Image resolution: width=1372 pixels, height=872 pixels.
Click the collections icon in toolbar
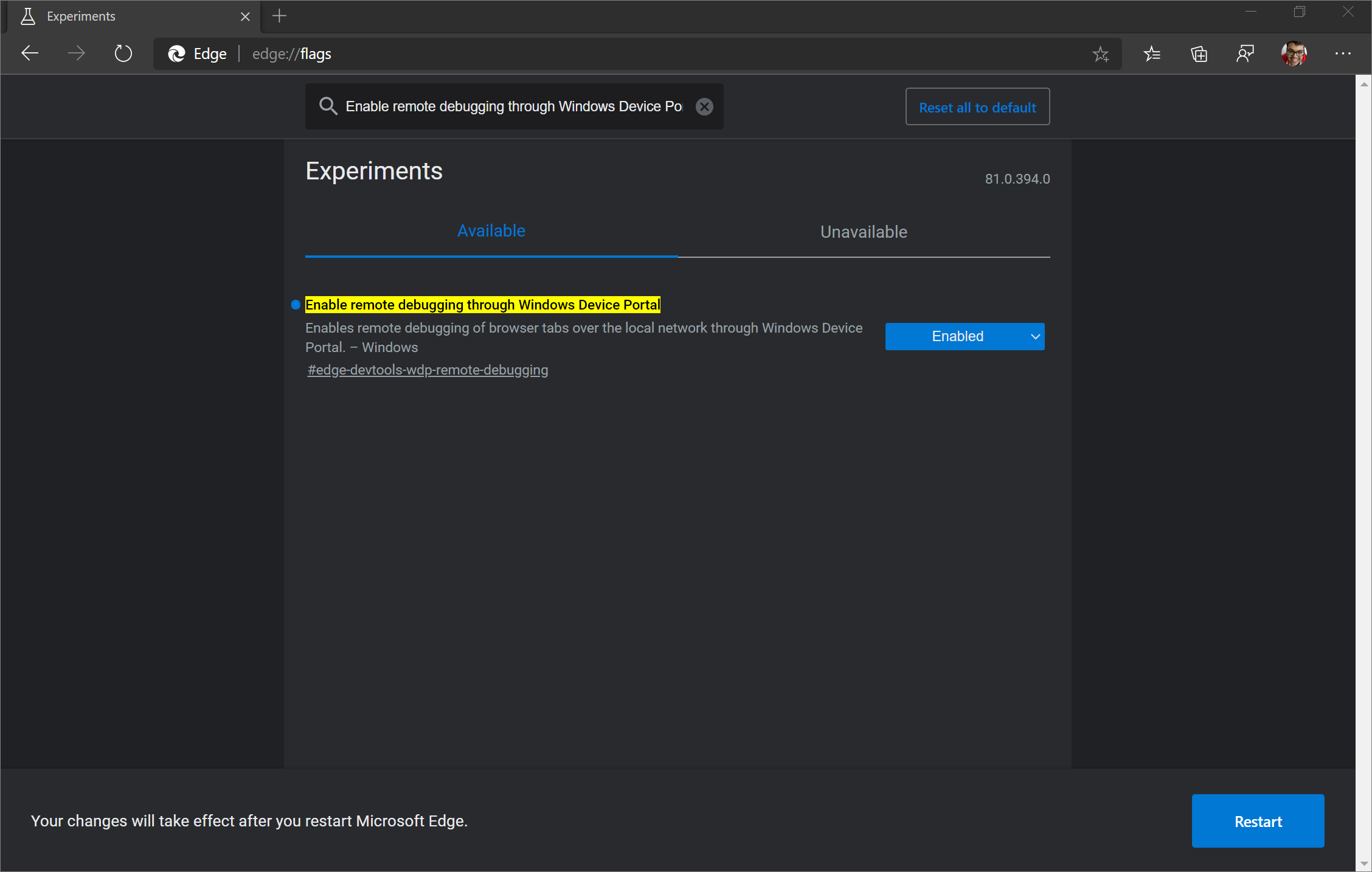tap(1198, 54)
